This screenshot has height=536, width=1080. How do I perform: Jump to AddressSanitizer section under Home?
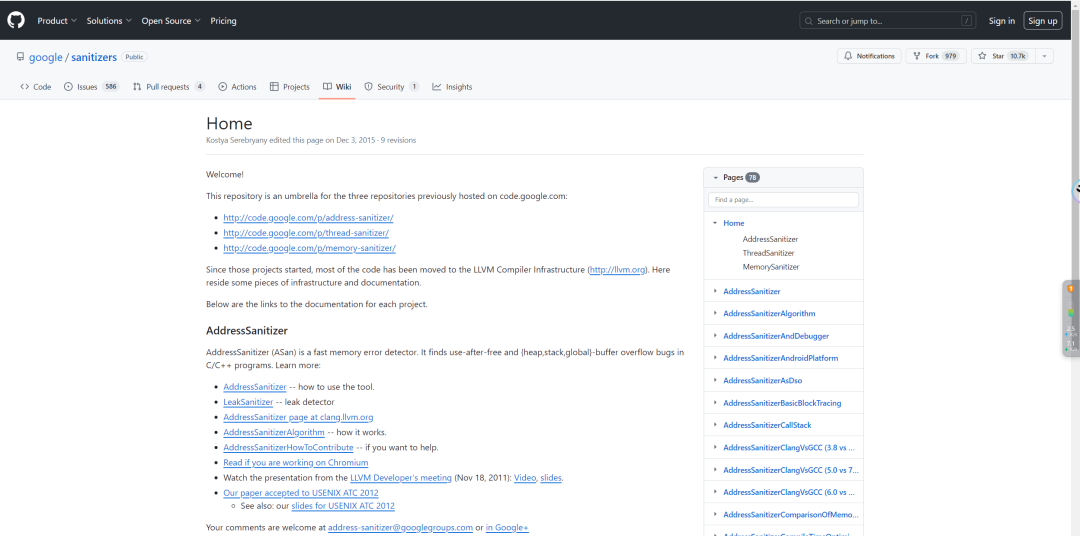770,239
